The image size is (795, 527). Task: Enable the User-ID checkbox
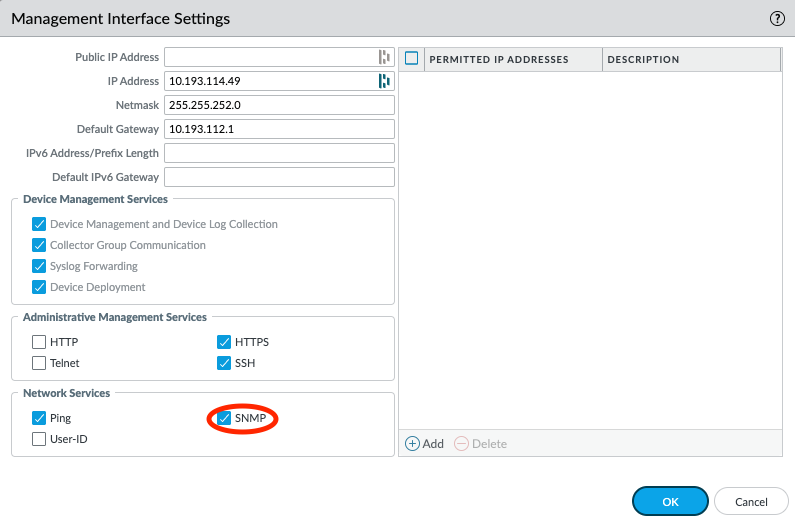(x=40, y=439)
